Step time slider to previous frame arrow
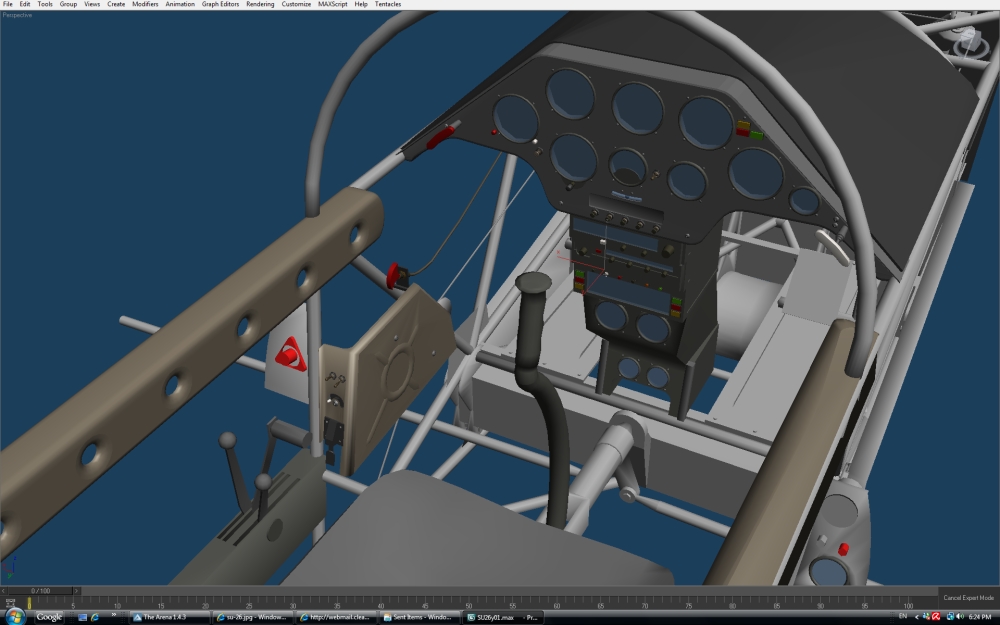Viewport: 1000px width, 625px height. [x=4, y=591]
